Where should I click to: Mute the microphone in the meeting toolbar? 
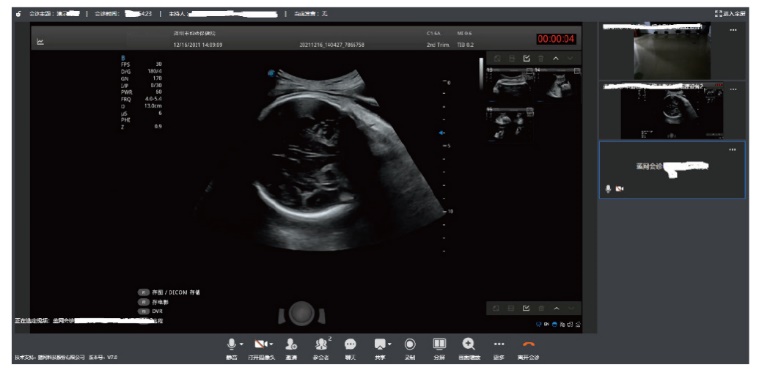(x=232, y=344)
